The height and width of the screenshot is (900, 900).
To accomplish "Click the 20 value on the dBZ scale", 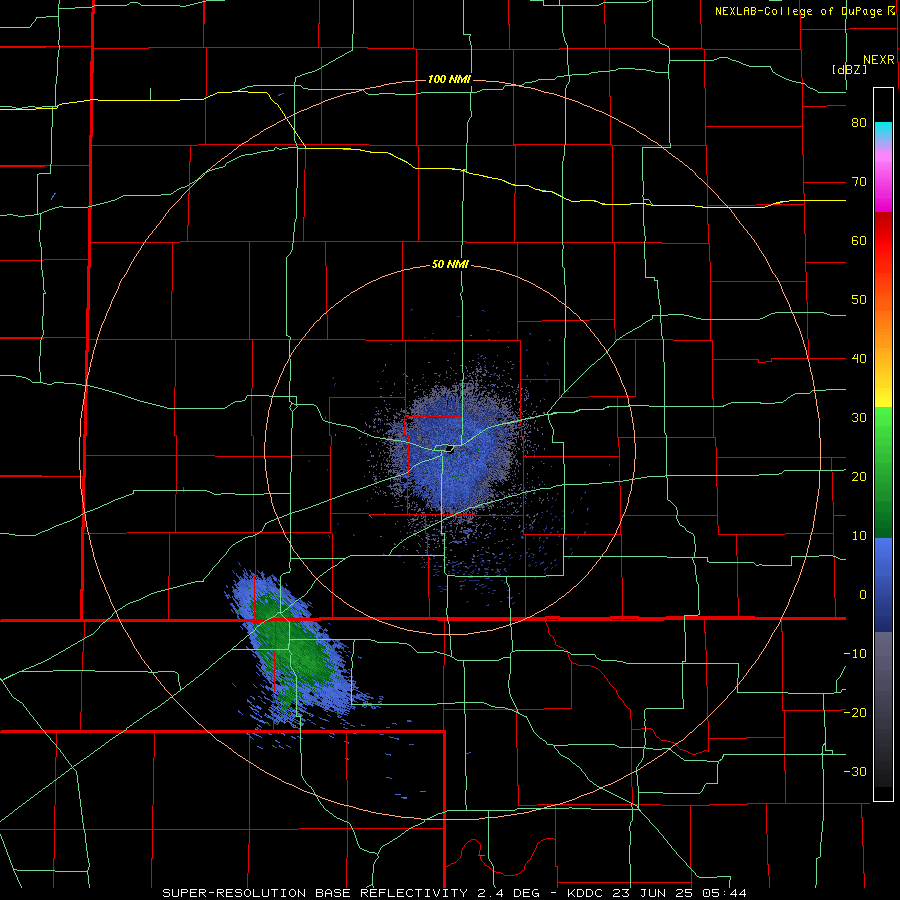I will [x=859, y=477].
